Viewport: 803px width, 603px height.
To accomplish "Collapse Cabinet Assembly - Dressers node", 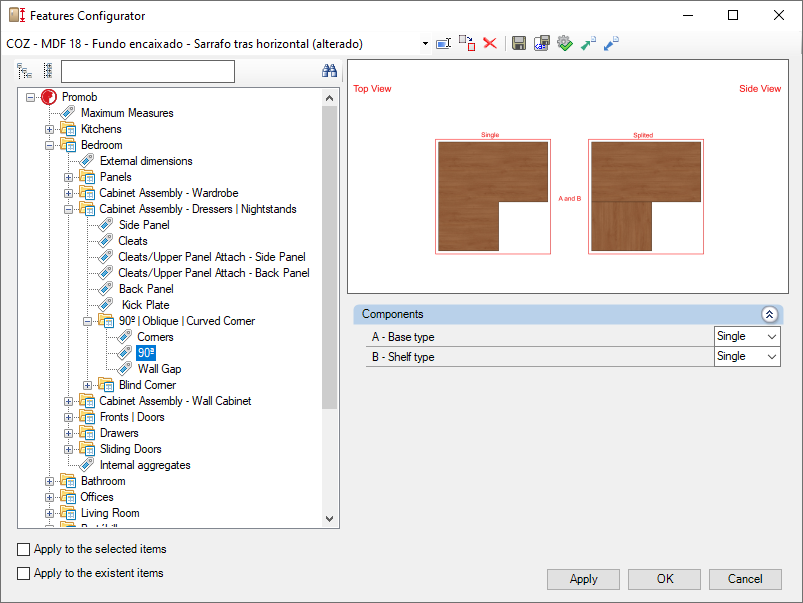I will [68, 209].
